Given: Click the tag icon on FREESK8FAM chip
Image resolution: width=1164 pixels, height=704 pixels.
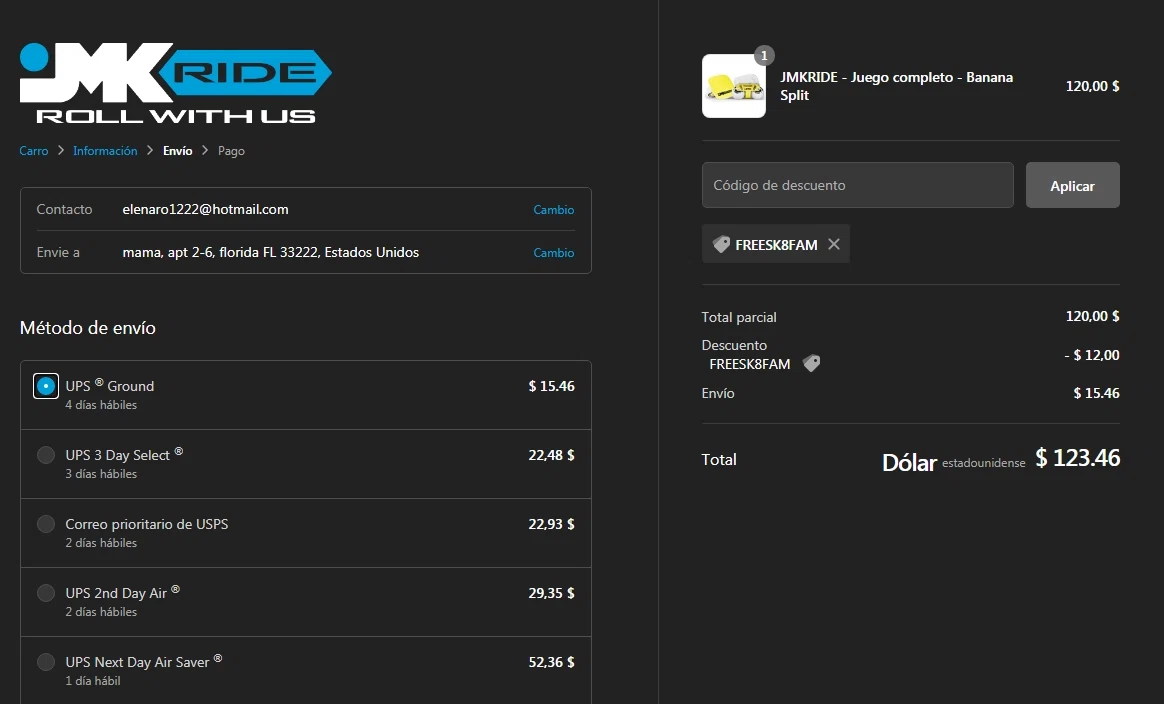Looking at the screenshot, I should coord(721,244).
